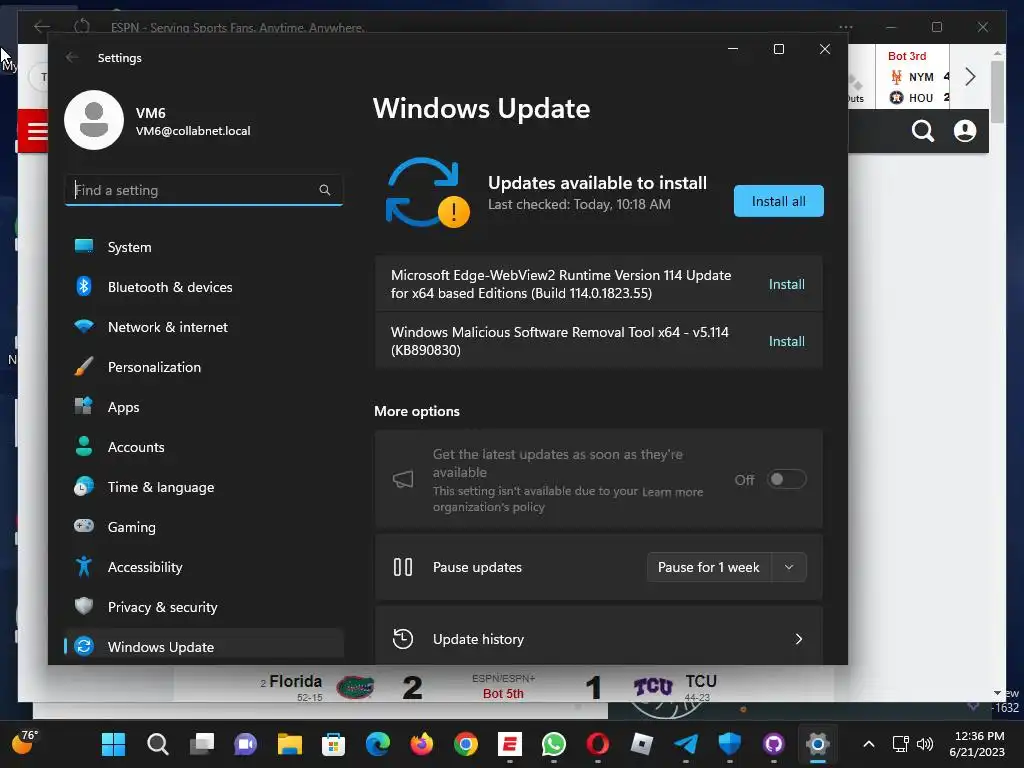Click the Update history clock icon
This screenshot has width=1024, height=768.
click(x=403, y=639)
